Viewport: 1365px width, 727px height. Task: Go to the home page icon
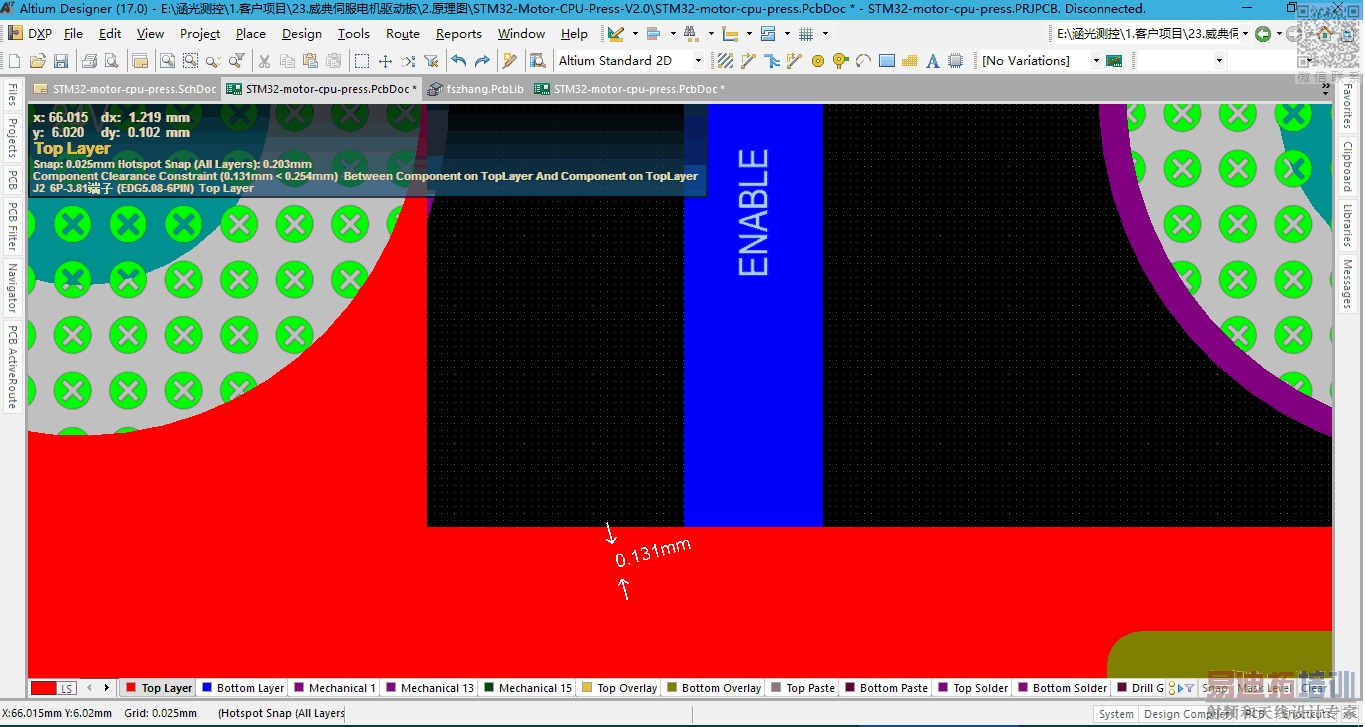click(x=1324, y=33)
